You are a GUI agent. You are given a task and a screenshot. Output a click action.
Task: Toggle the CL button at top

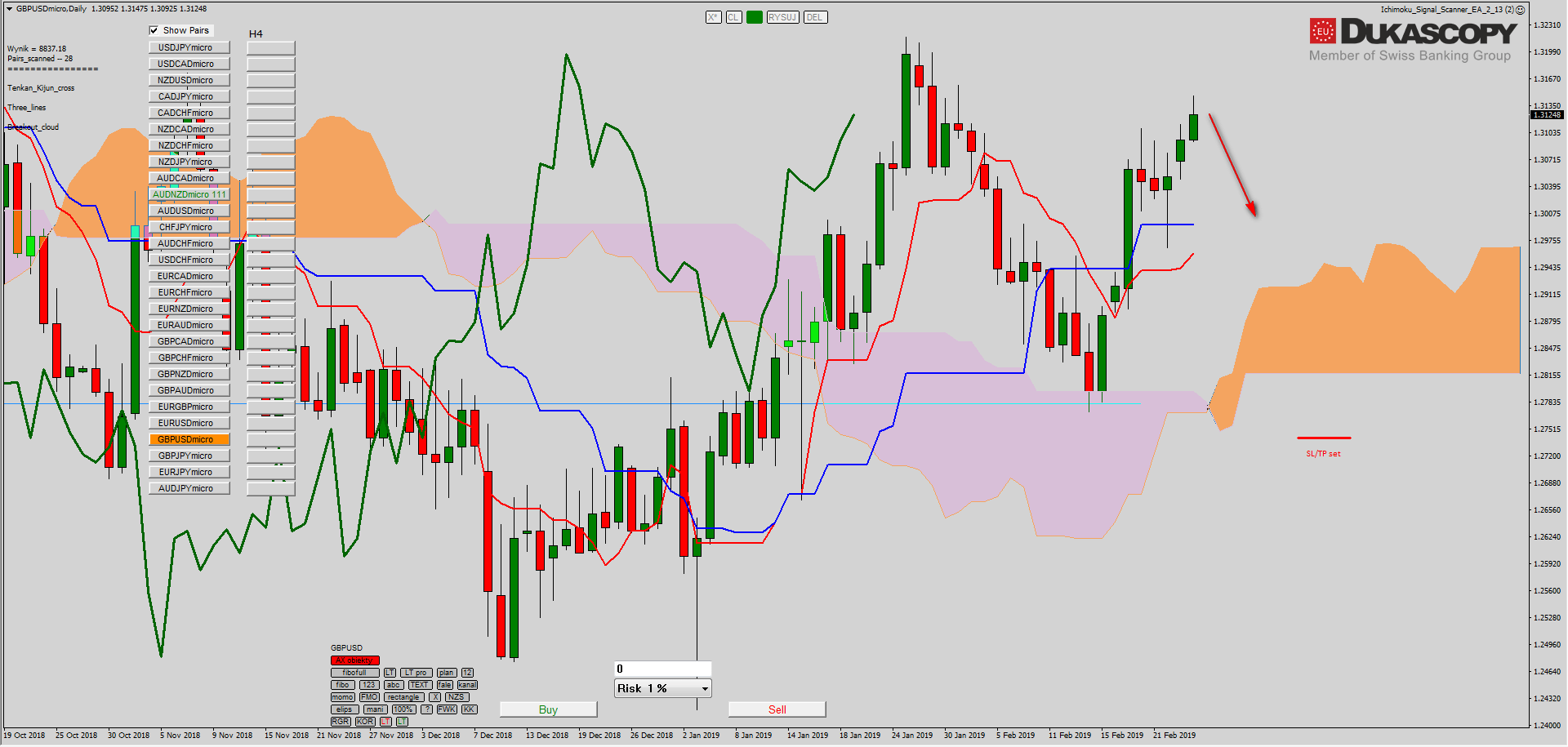(733, 17)
